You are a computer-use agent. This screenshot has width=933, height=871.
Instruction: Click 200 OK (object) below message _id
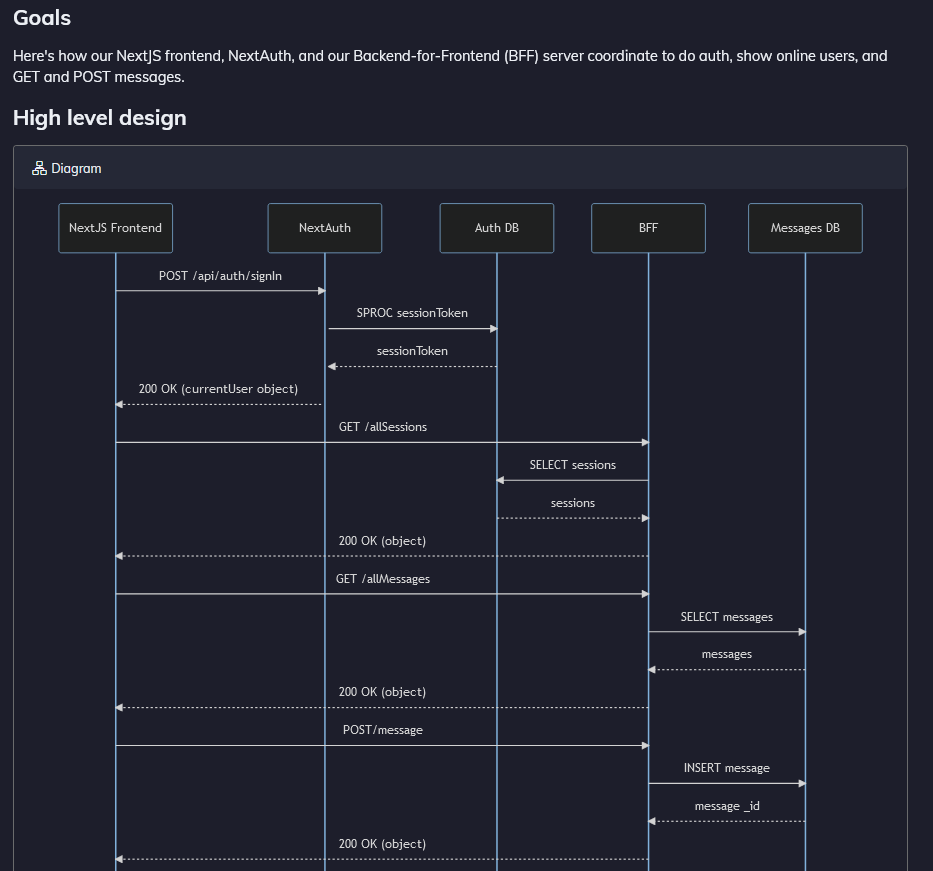click(382, 844)
